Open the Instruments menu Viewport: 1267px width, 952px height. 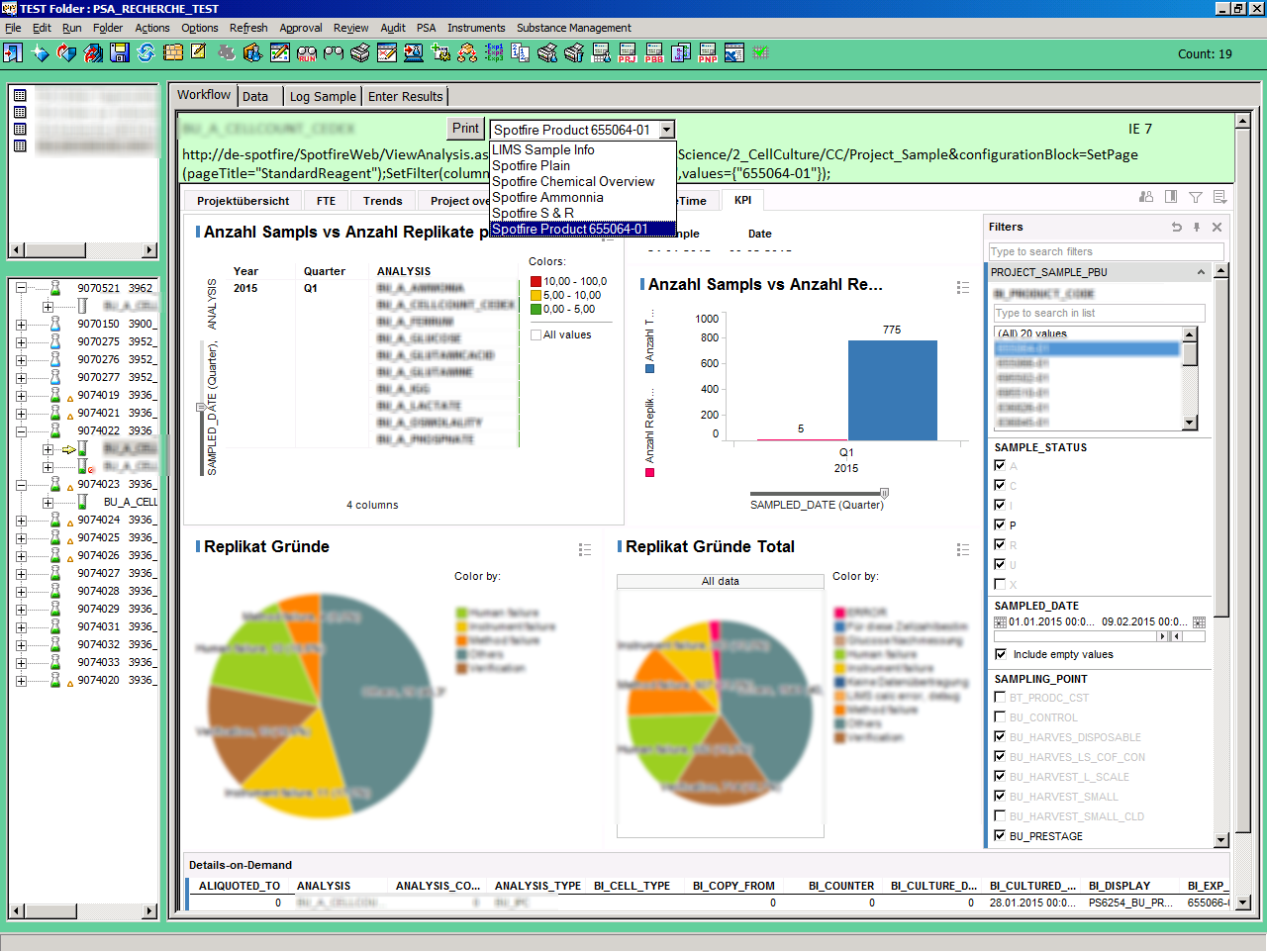click(x=476, y=28)
